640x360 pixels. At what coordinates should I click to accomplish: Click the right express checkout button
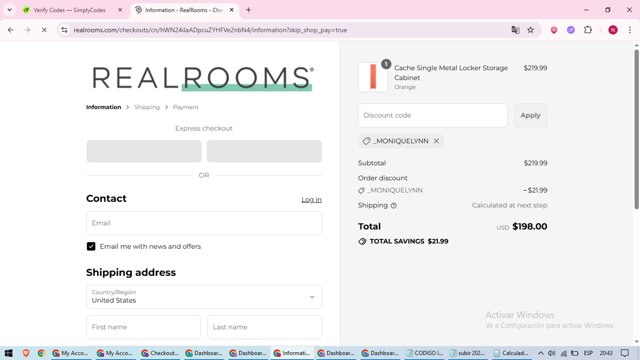(264, 151)
